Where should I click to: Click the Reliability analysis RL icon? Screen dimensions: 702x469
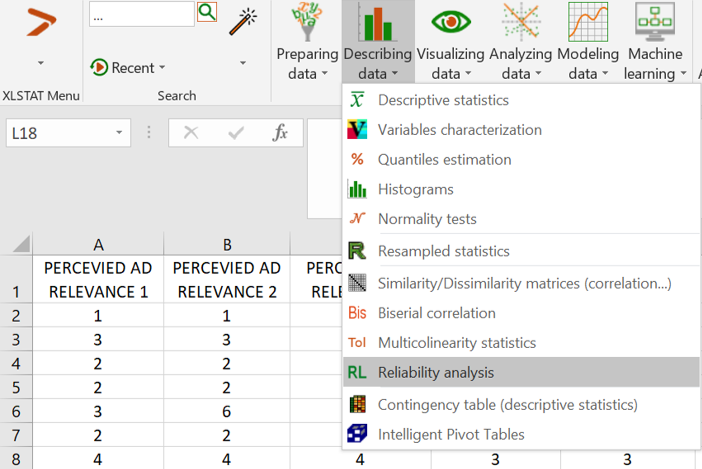tap(357, 372)
